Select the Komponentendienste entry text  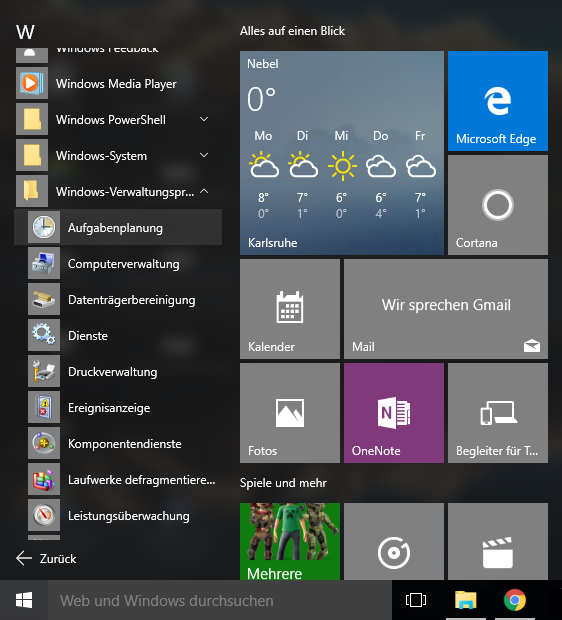click(125, 444)
